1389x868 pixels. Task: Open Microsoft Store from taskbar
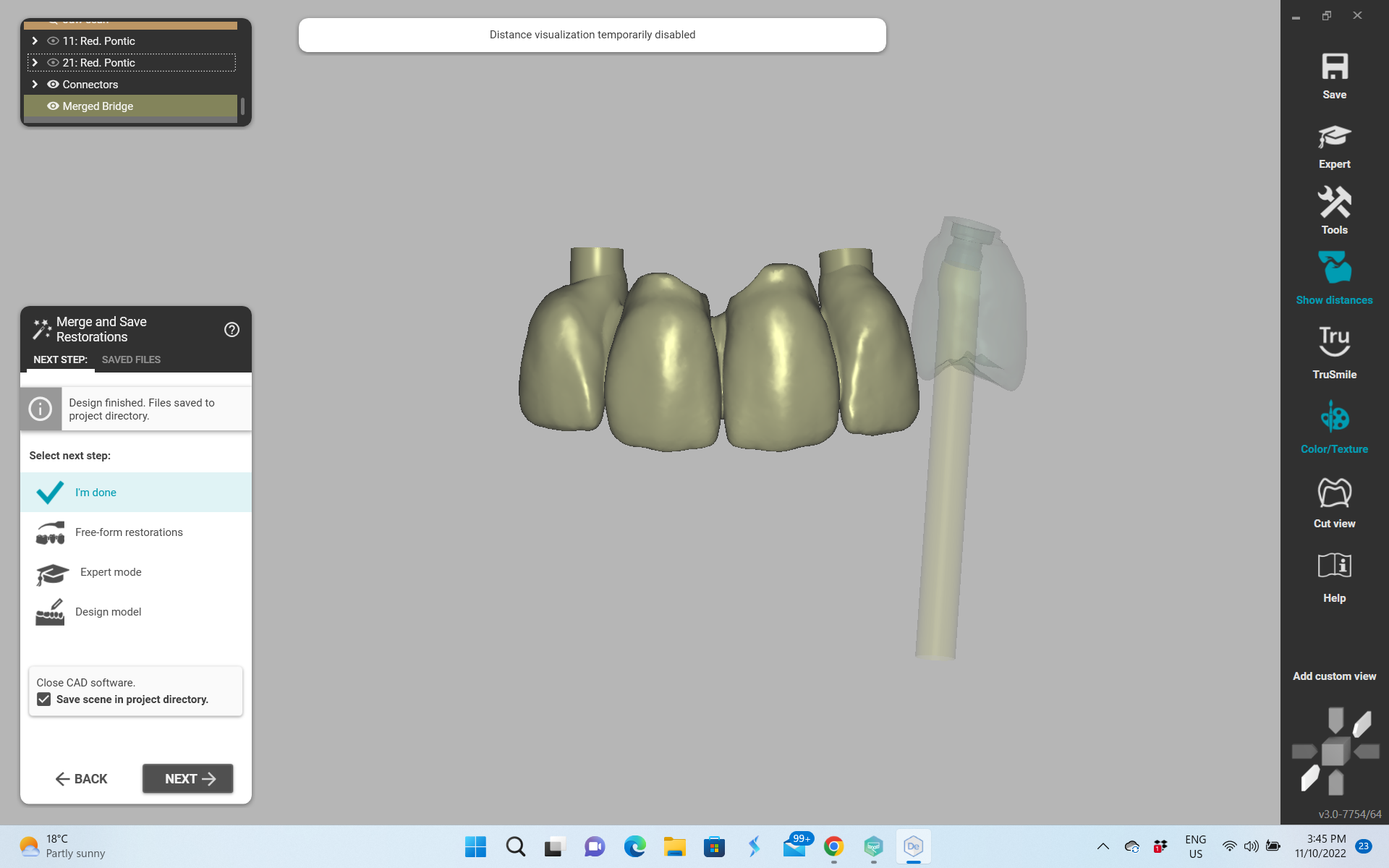(x=714, y=846)
